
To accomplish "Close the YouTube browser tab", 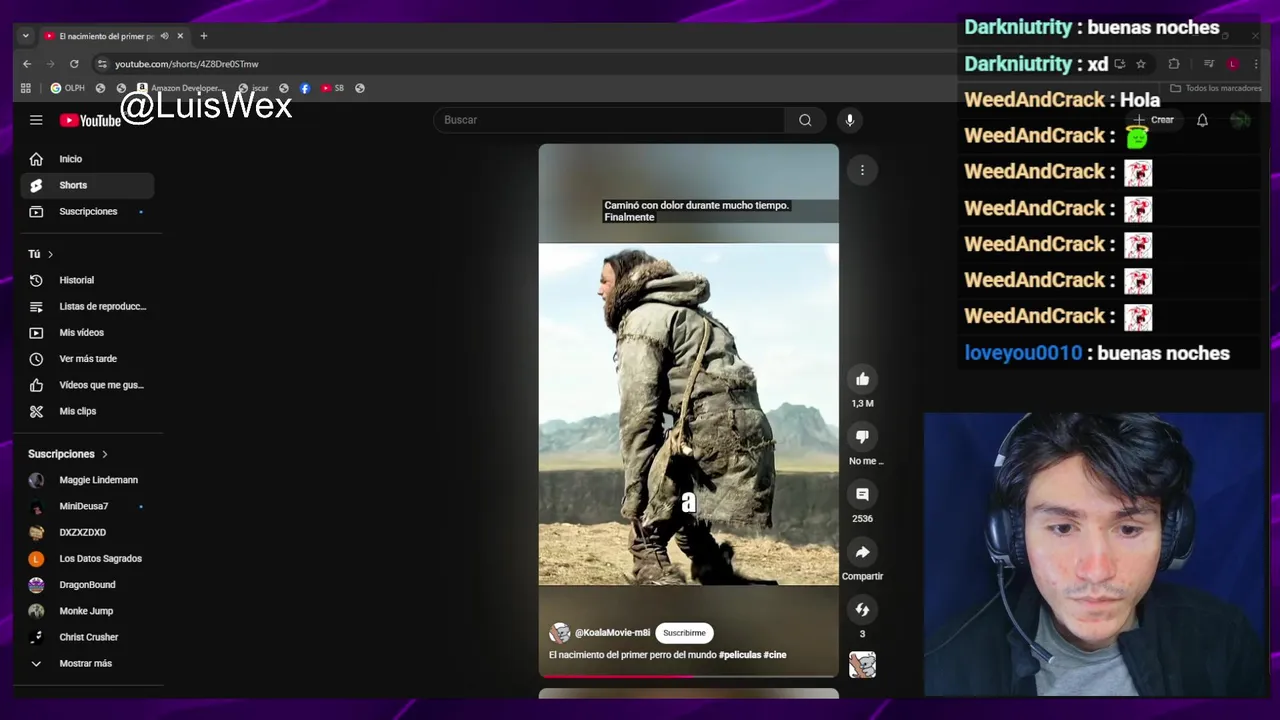I will 180,36.
